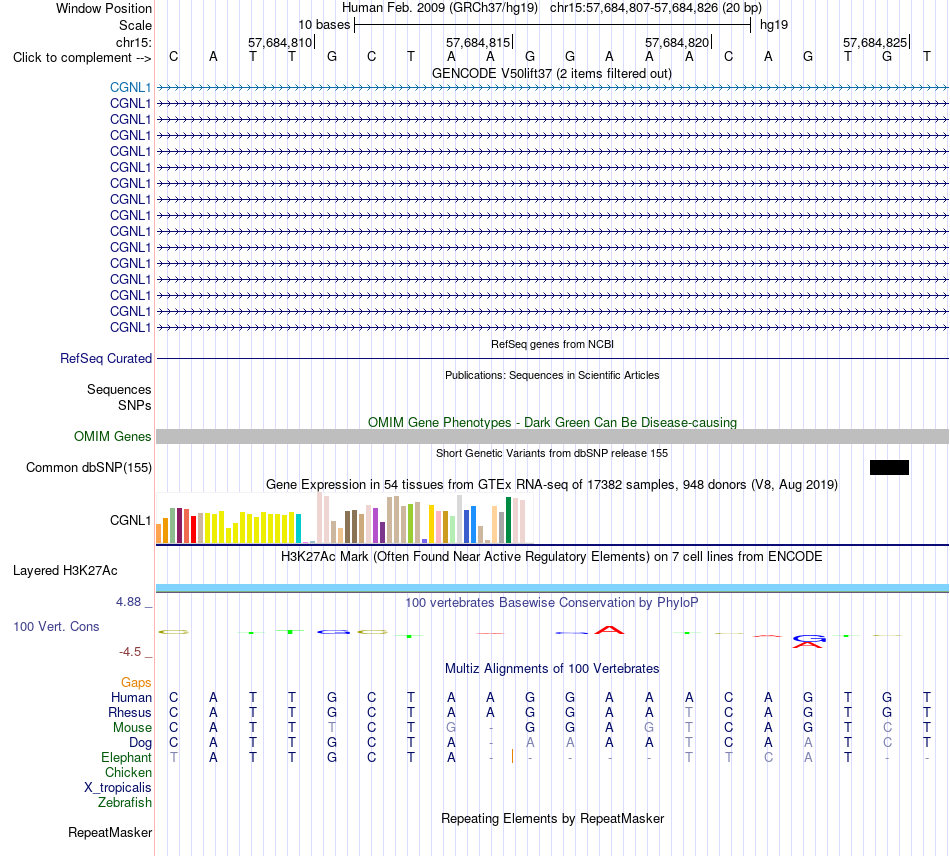Click 'Repeating Elements by RepeatMasker' title

(x=552, y=818)
